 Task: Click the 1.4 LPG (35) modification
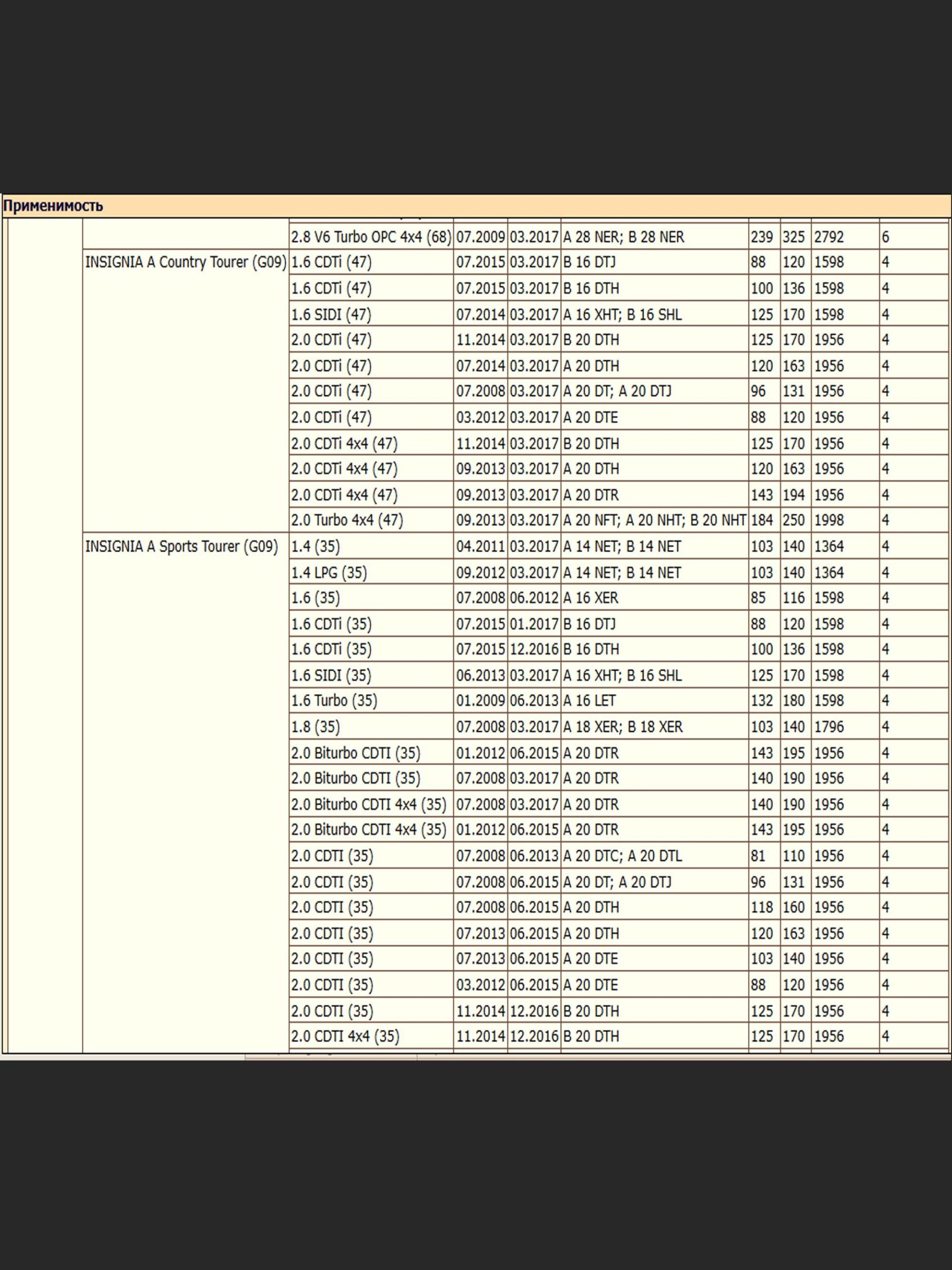click(329, 572)
